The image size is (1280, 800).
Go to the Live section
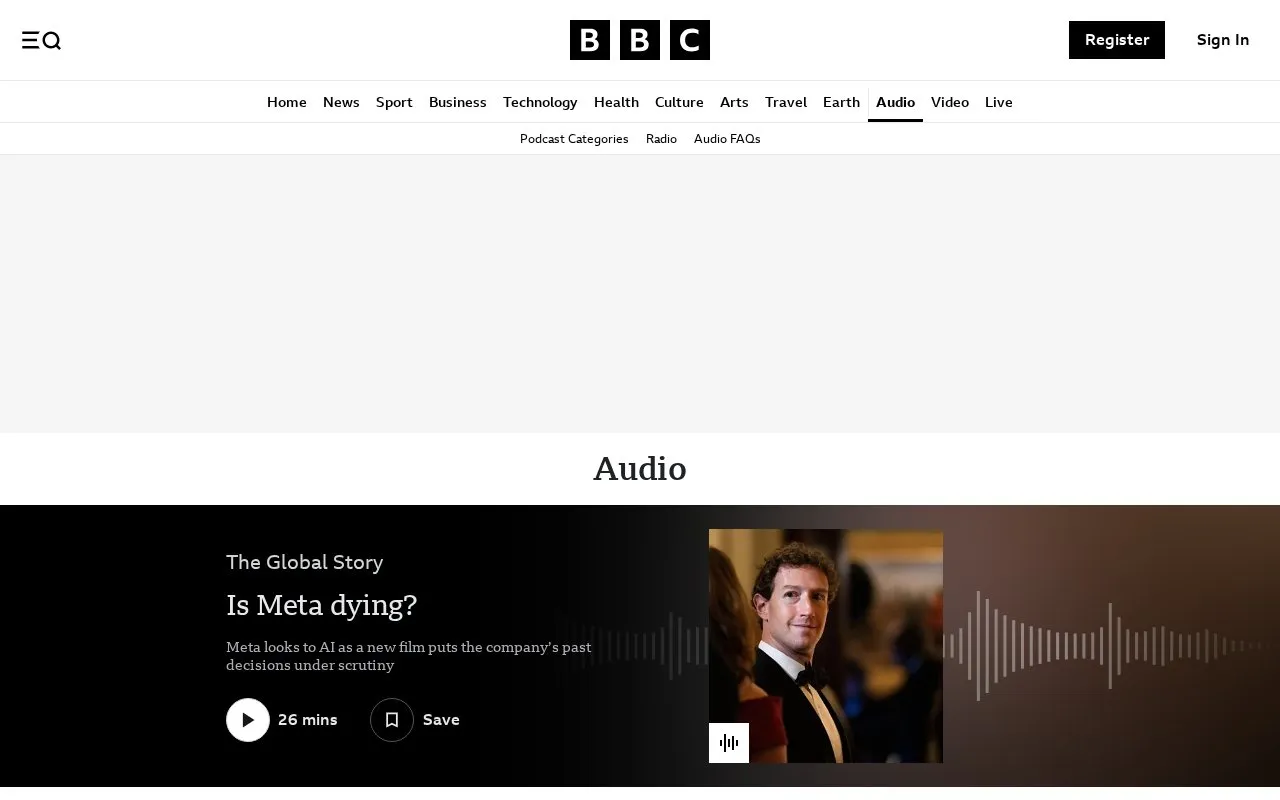pos(999,102)
